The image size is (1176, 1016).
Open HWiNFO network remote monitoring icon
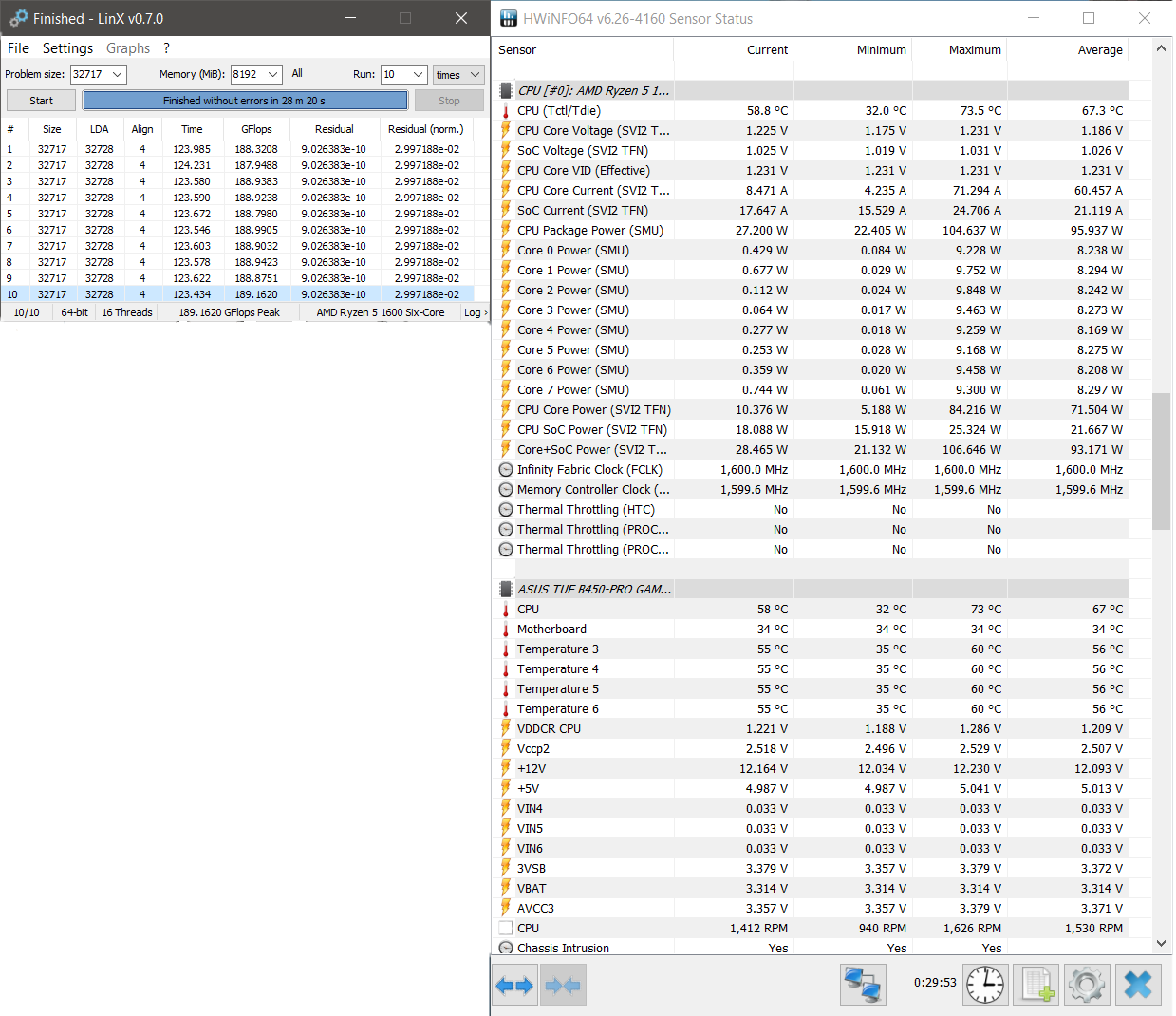(x=863, y=985)
